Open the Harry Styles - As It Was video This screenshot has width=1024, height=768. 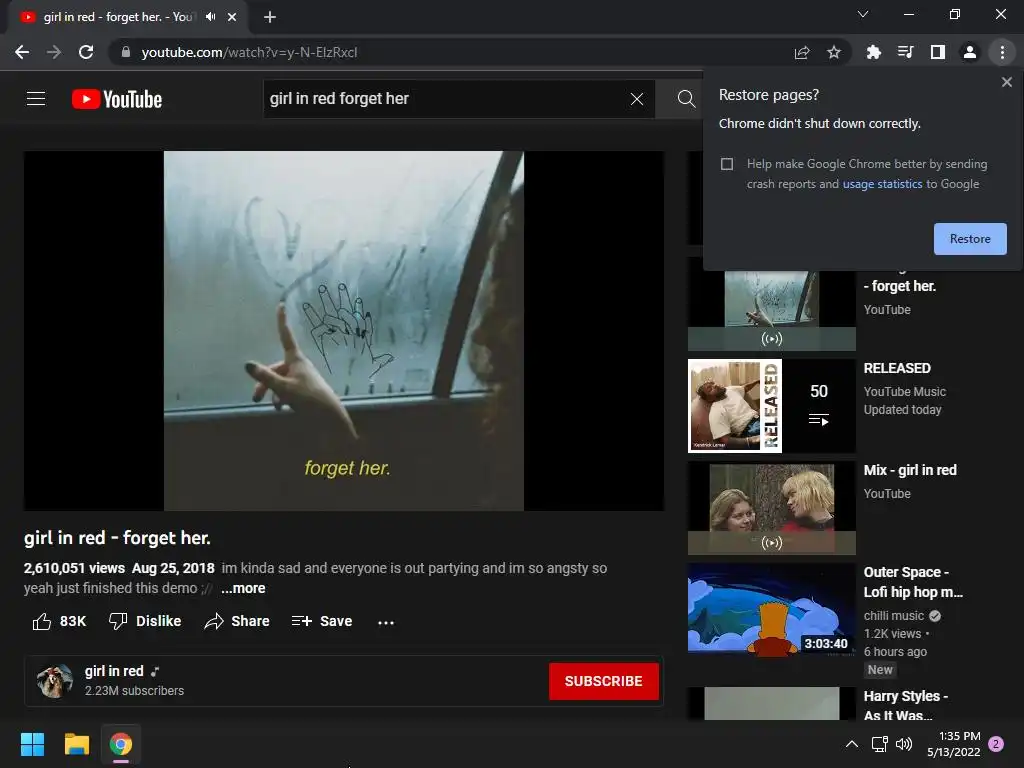coord(906,705)
